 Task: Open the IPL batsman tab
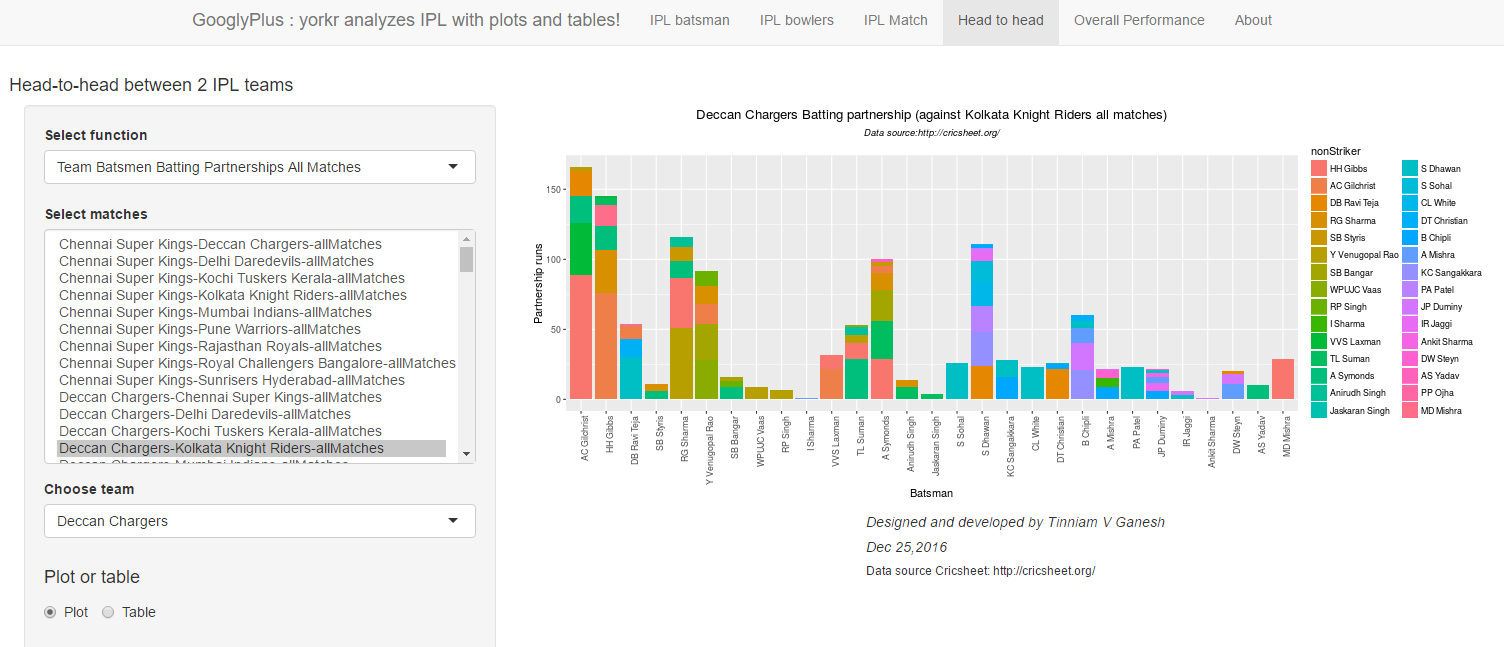pyautogui.click(x=689, y=20)
